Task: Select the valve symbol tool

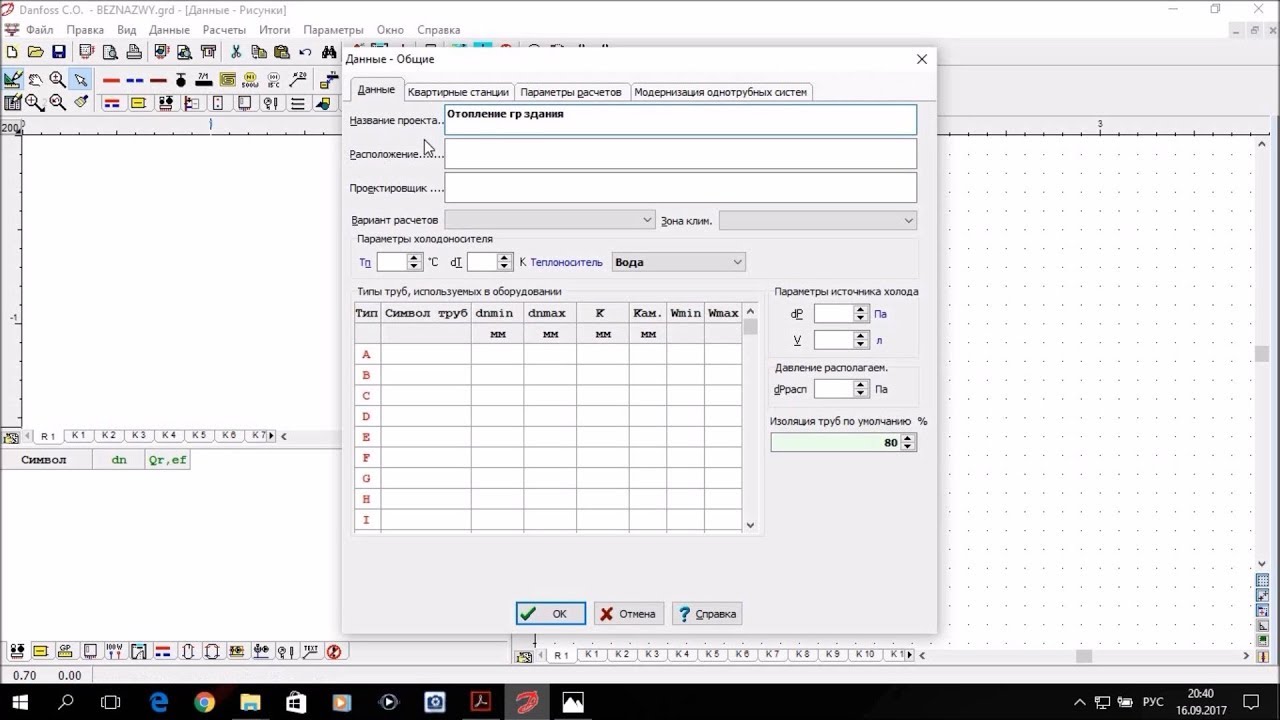Action: click(x=181, y=80)
